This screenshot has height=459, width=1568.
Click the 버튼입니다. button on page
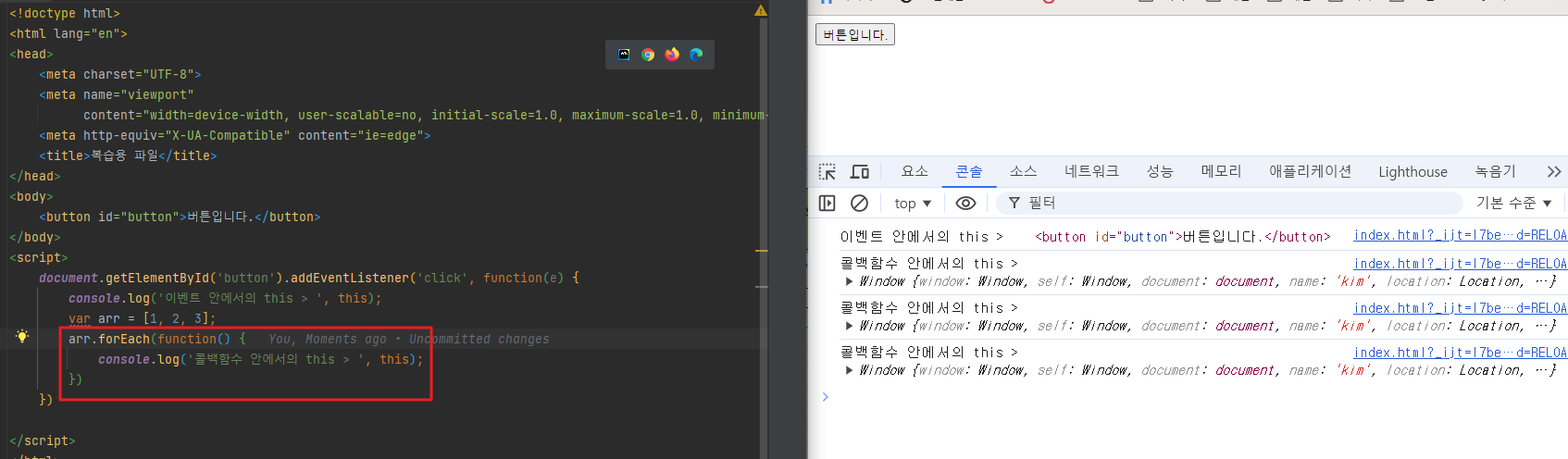click(855, 34)
